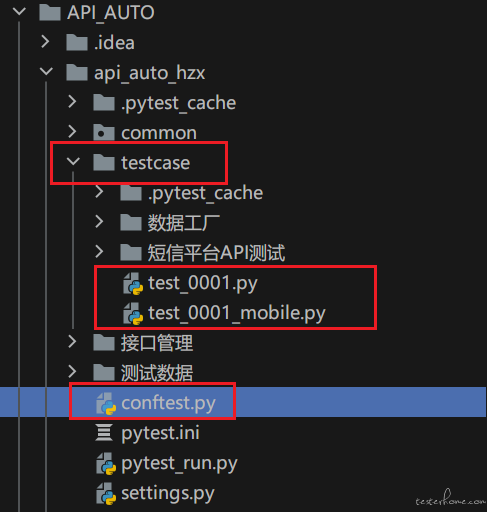Screen dimensions: 487x512
Task: Collapse the API_AUTO root folder
Action: (x=19, y=12)
